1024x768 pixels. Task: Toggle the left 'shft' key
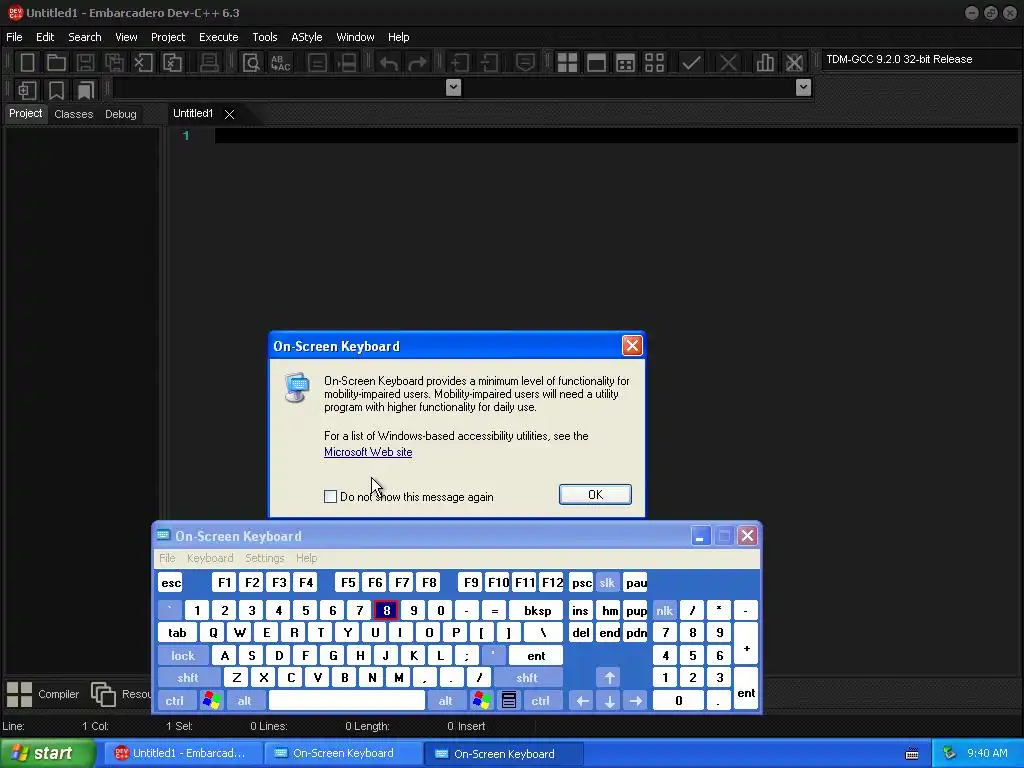pyautogui.click(x=187, y=678)
